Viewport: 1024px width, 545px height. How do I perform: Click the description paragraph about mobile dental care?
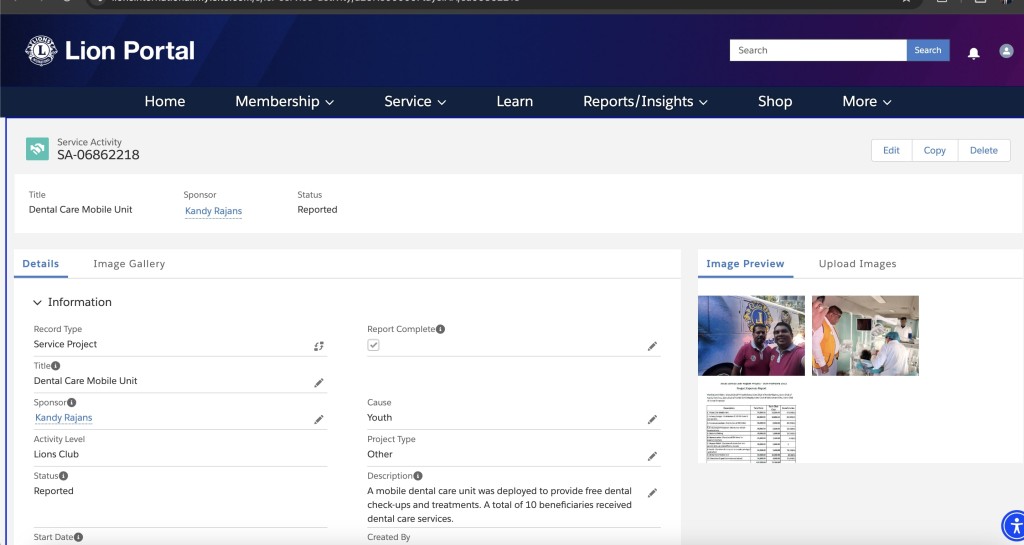pyautogui.click(x=500, y=505)
